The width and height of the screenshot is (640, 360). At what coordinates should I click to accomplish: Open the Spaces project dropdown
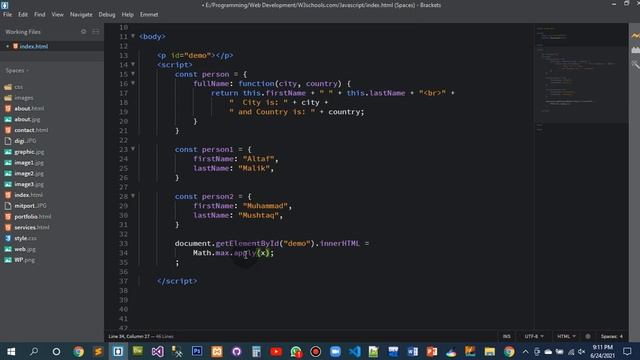[x=17, y=71]
